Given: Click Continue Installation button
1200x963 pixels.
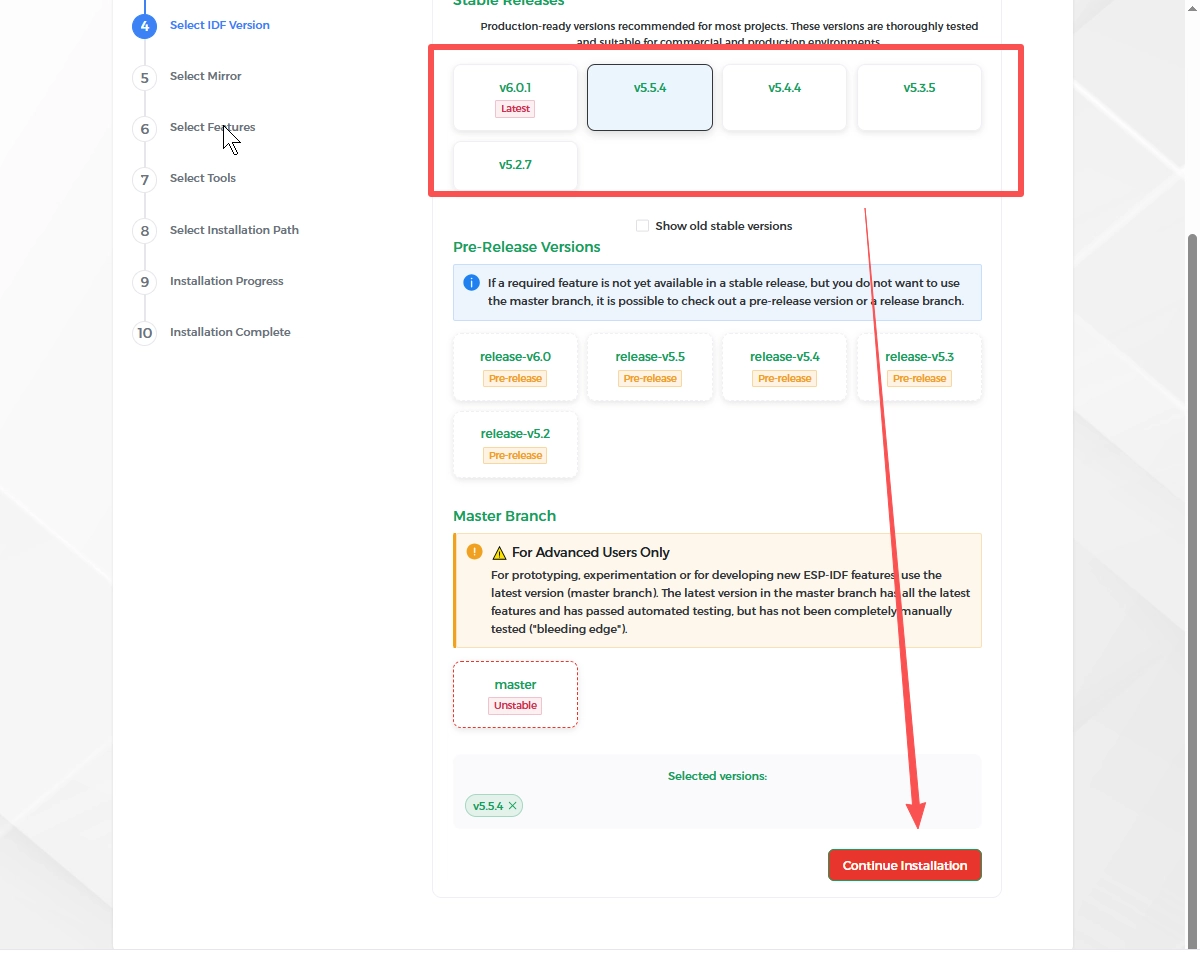Looking at the screenshot, I should point(905,865).
